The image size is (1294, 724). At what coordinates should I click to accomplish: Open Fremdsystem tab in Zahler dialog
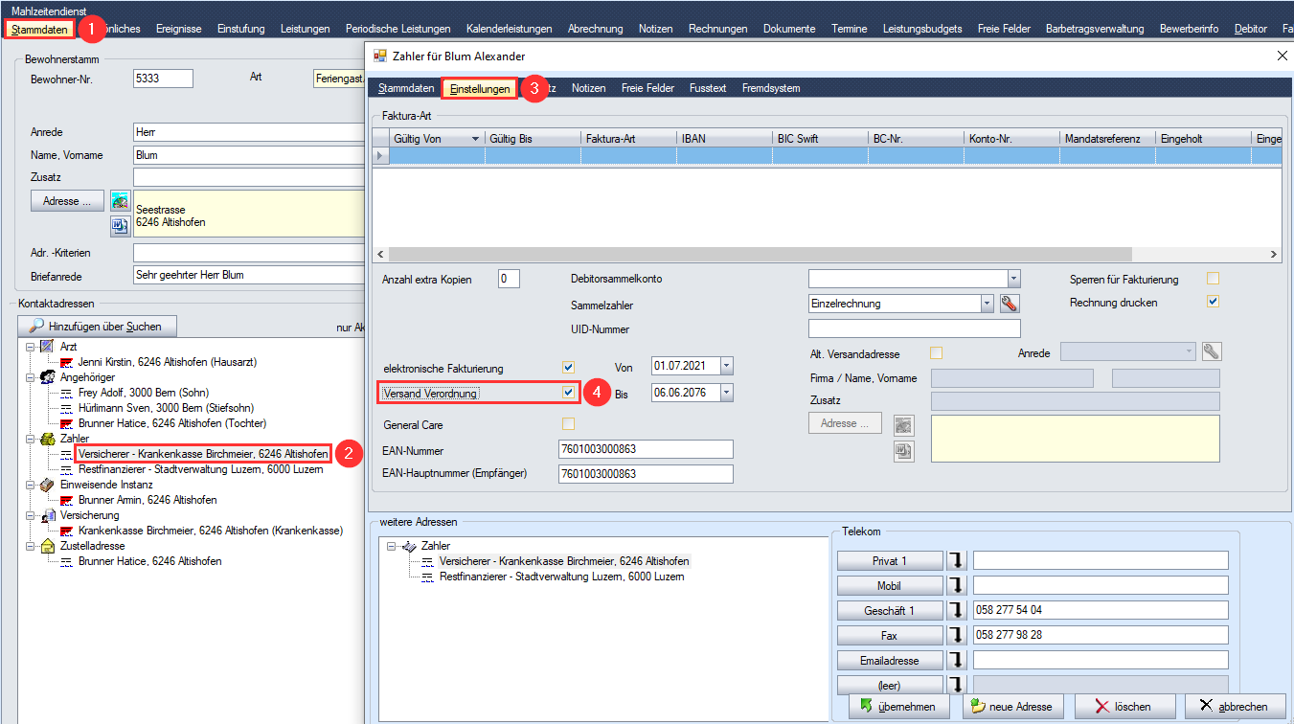point(770,88)
